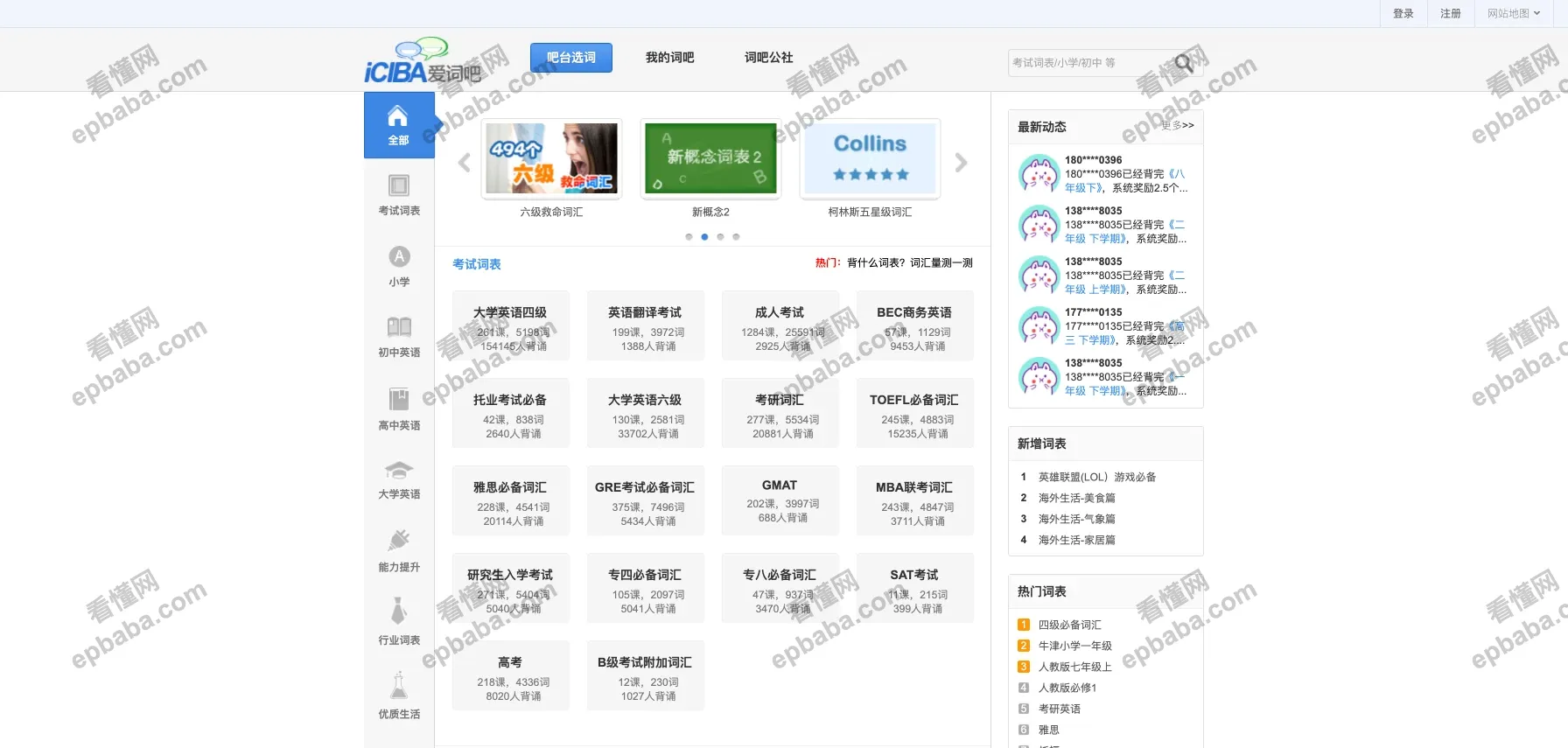Open 网站地图 dropdown menu

(1514, 13)
